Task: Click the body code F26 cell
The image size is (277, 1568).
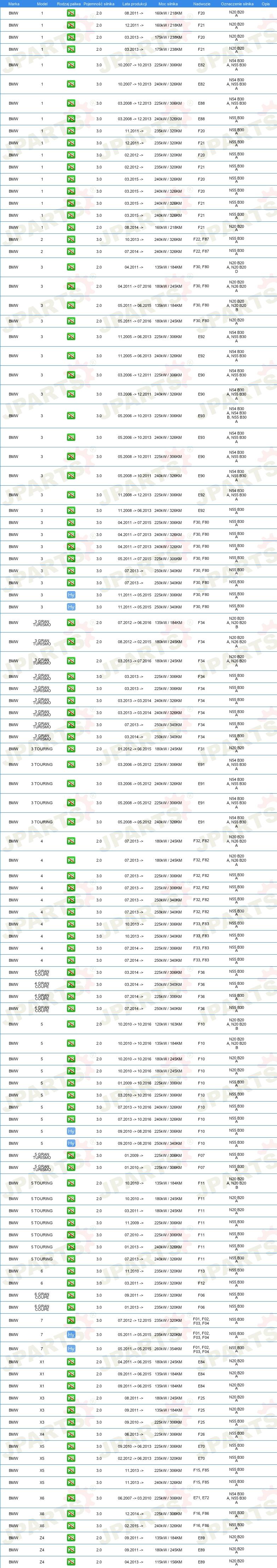Action: [x=201, y=1434]
